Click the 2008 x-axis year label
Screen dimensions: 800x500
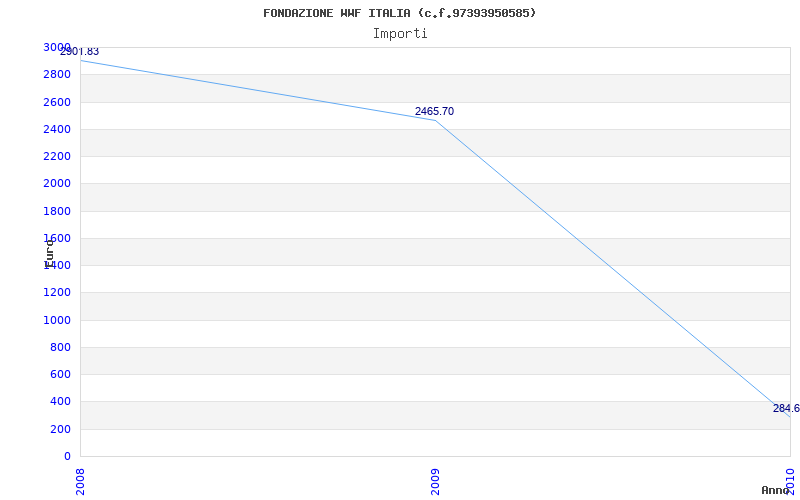80,482
